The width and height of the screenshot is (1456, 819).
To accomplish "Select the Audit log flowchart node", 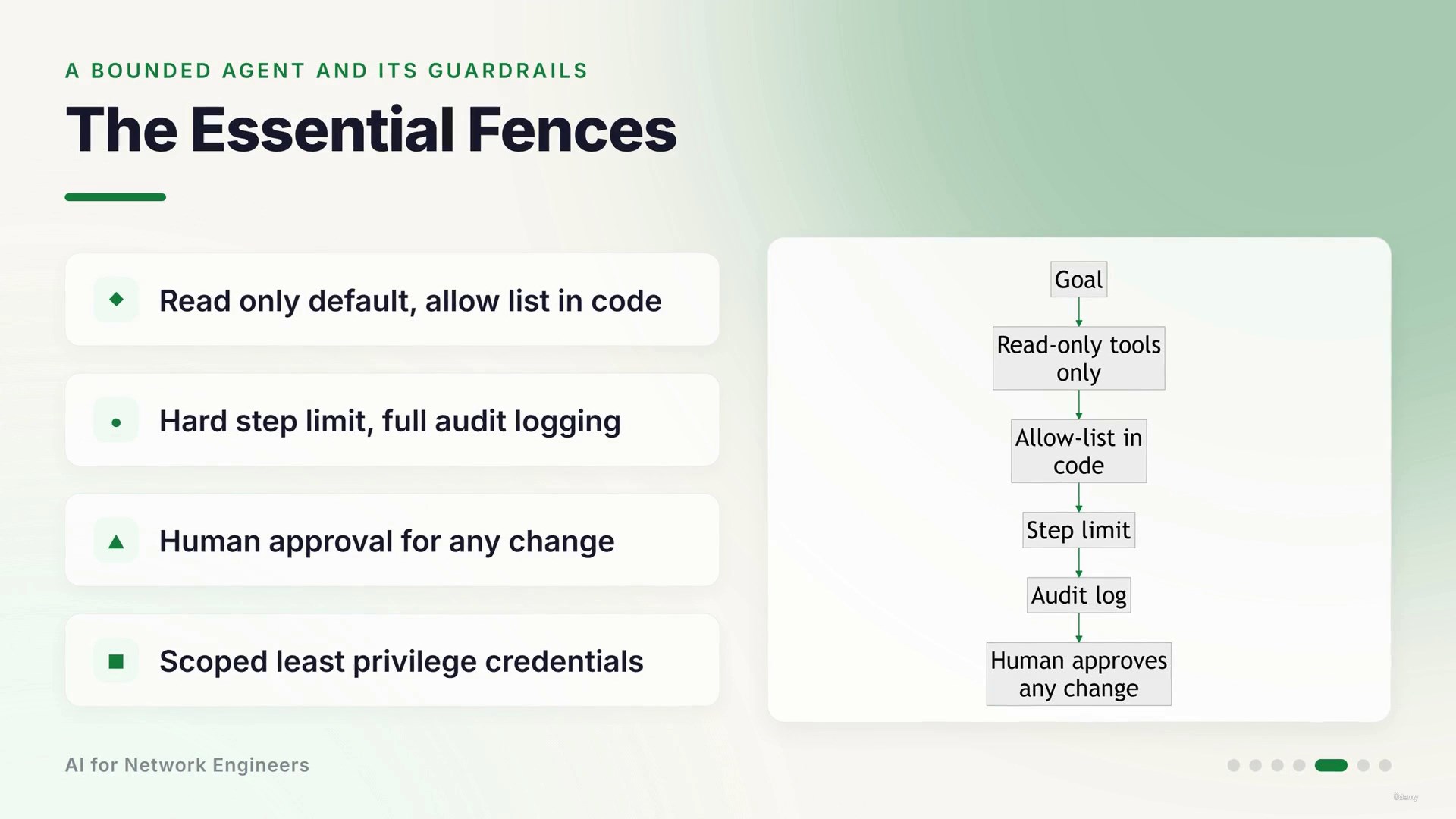I will tap(1078, 595).
